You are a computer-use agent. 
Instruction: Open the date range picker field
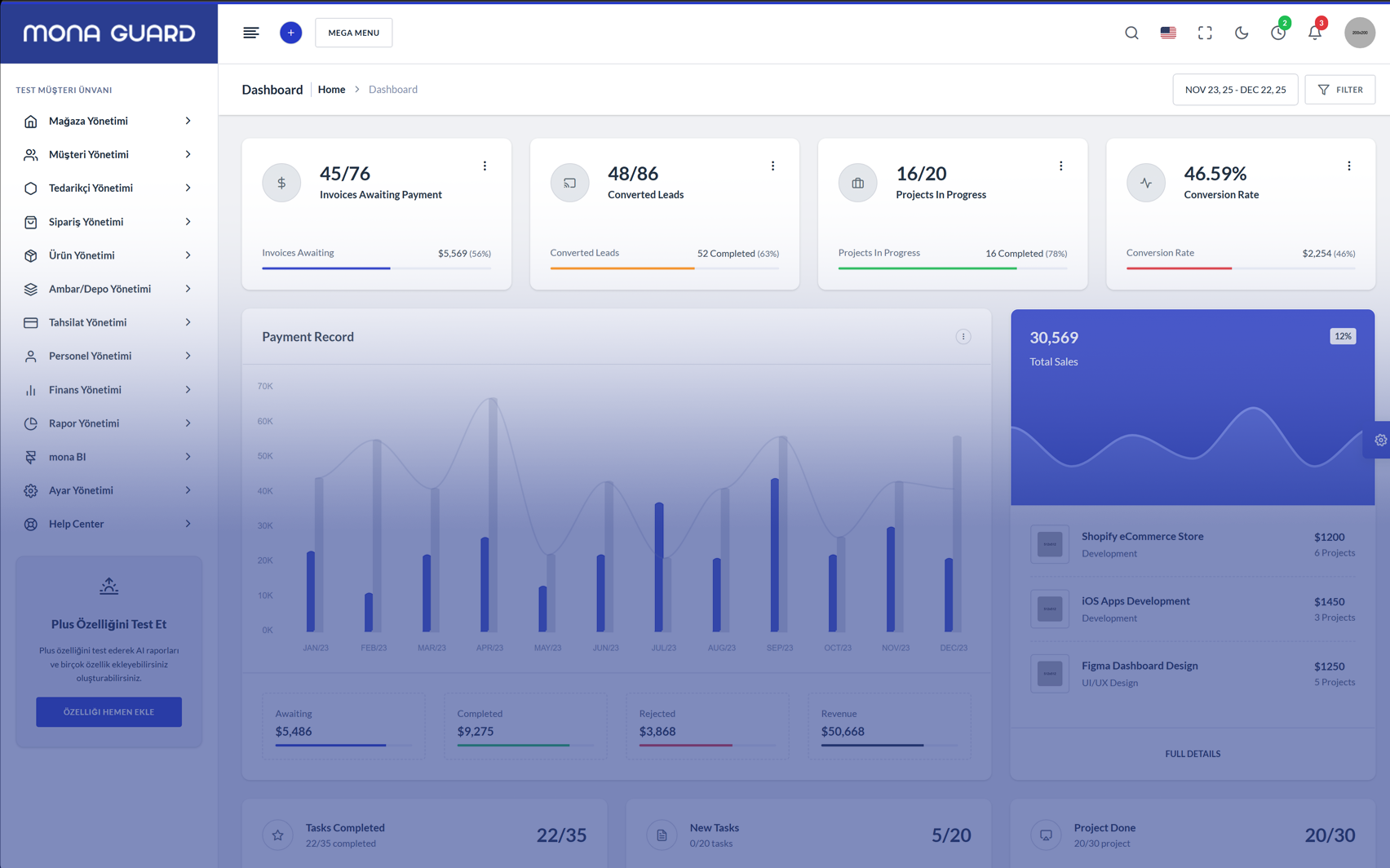[1235, 90]
